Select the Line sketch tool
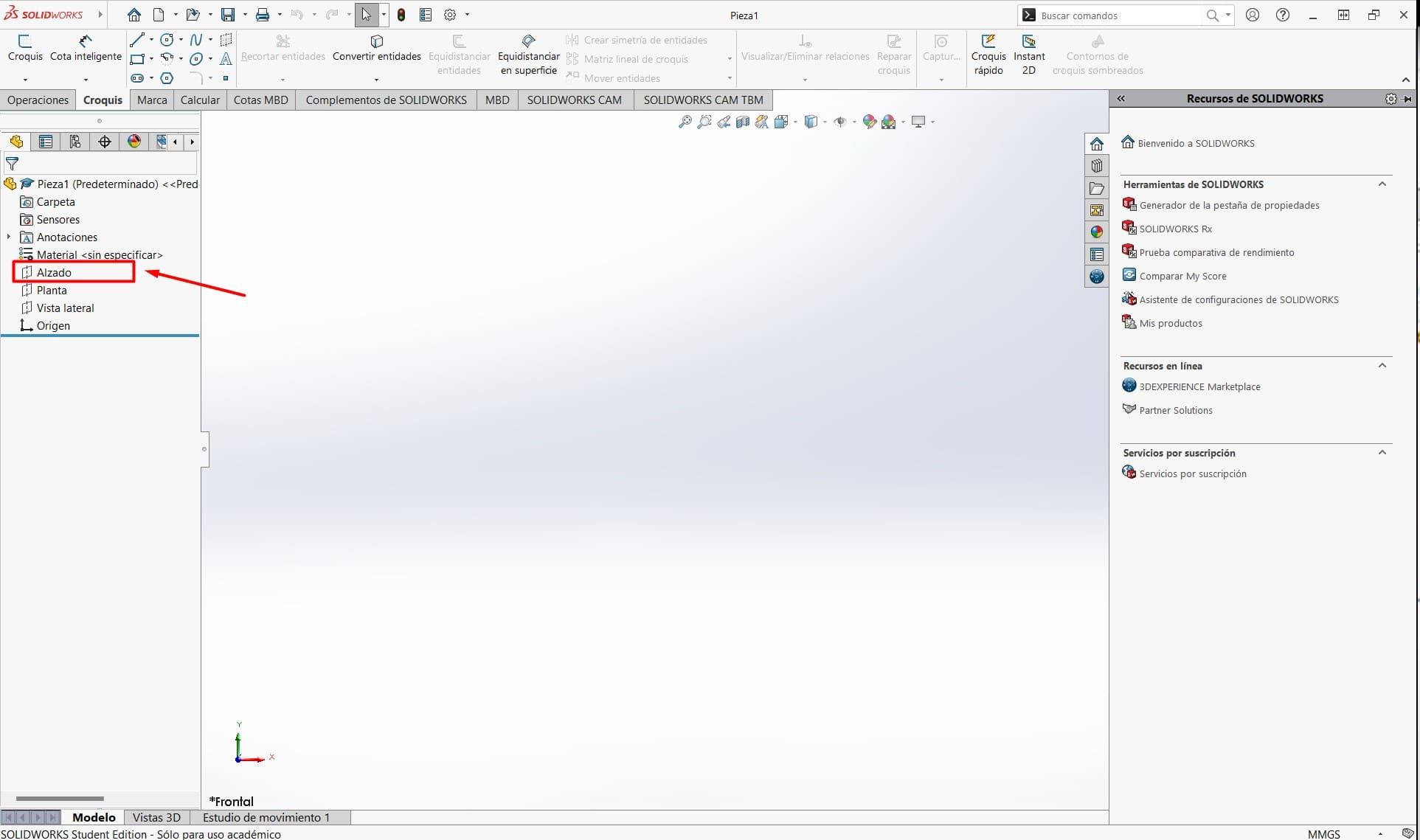Viewport: 1420px width, 840px height. click(x=136, y=40)
